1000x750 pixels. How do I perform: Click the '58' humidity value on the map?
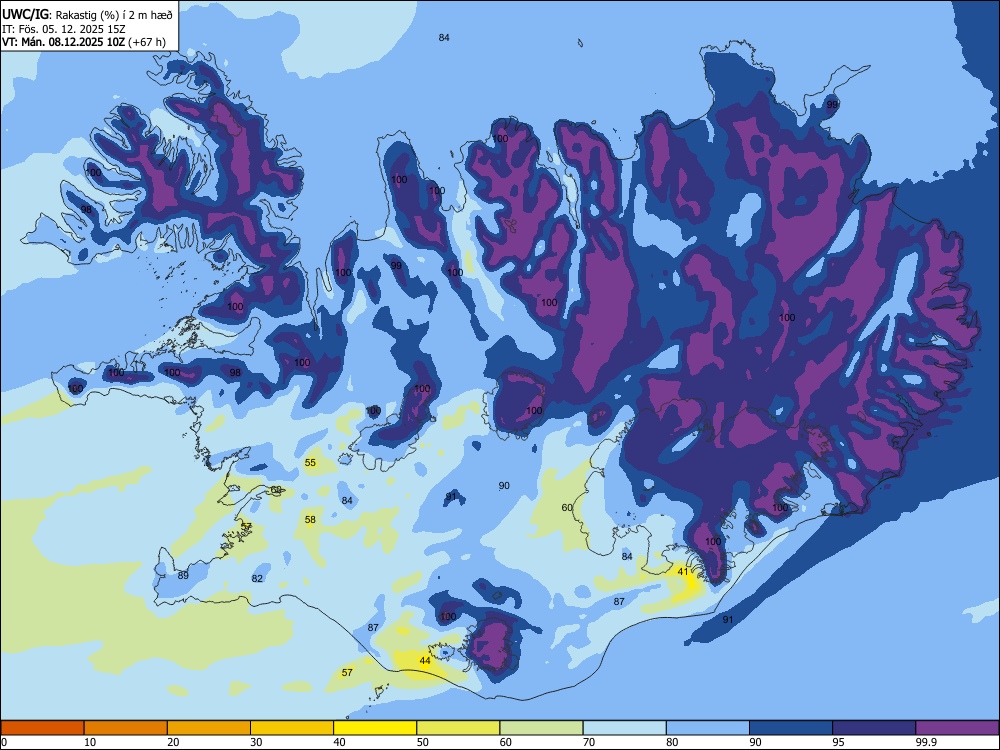[x=310, y=520]
